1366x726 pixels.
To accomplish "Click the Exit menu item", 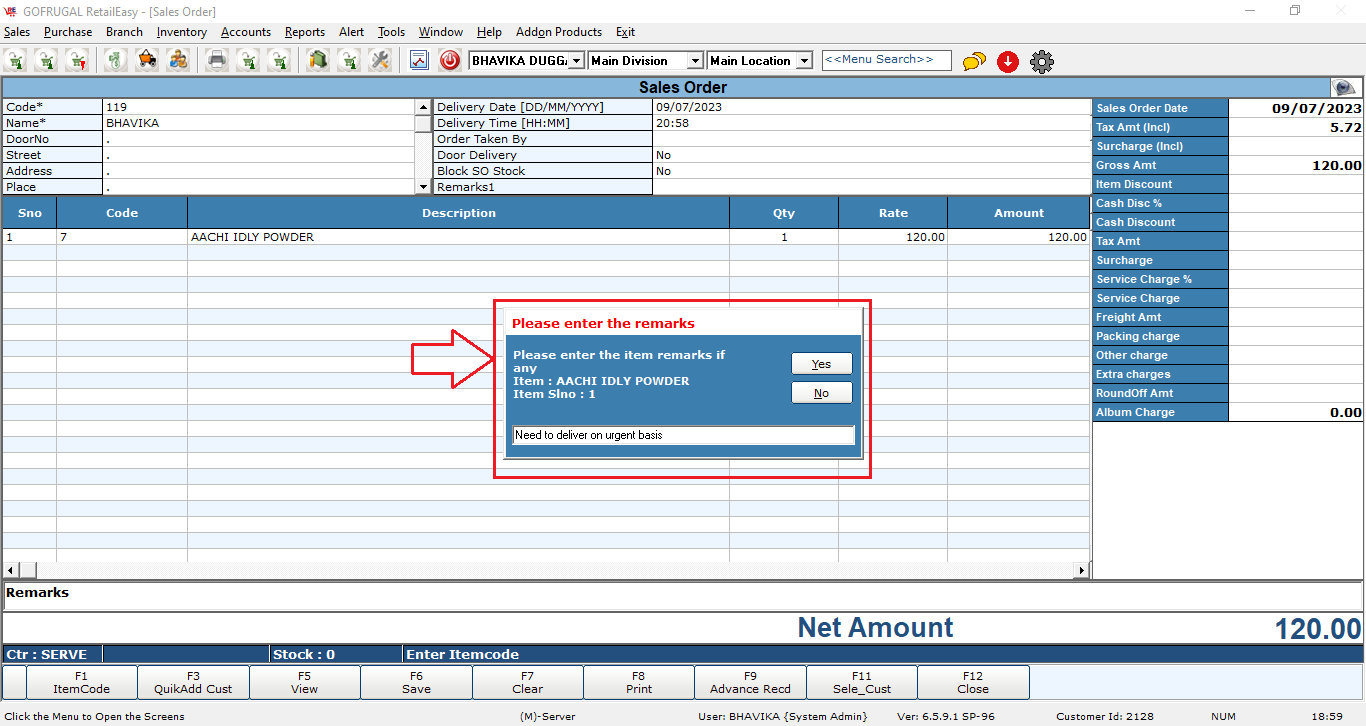I will coord(625,32).
